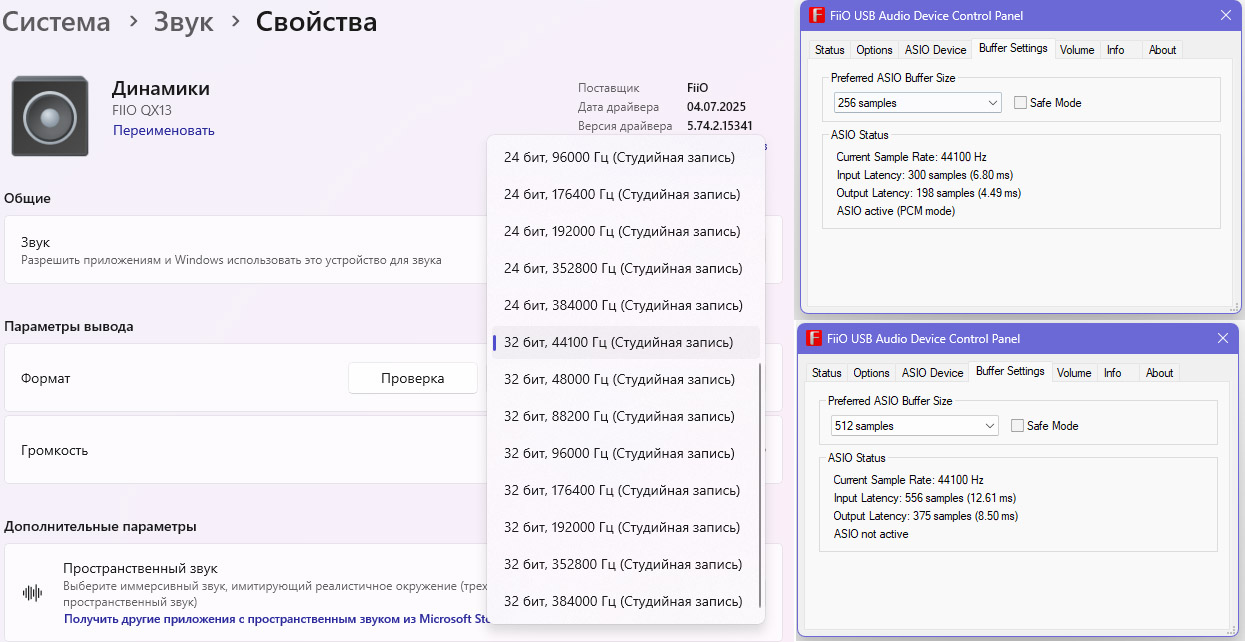This screenshot has height=642, width=1245.
Task: Click the Динамики speaker device icon
Action: [50, 117]
